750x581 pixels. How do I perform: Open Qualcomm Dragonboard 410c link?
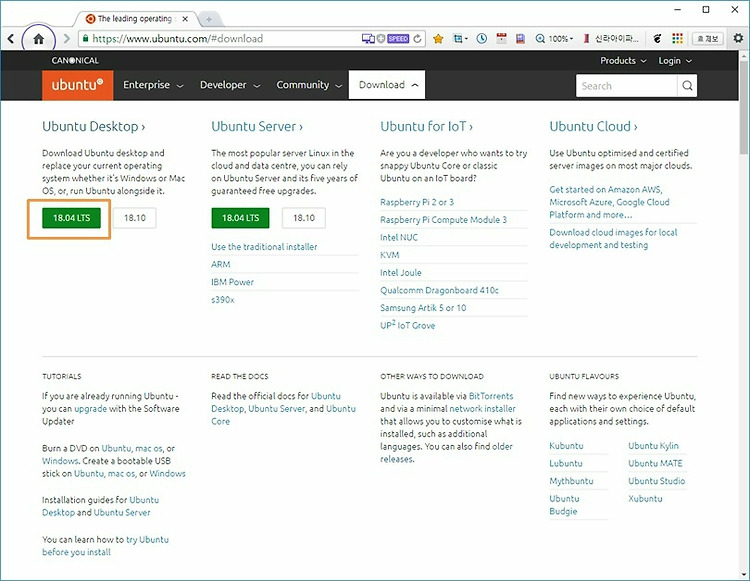pos(439,291)
